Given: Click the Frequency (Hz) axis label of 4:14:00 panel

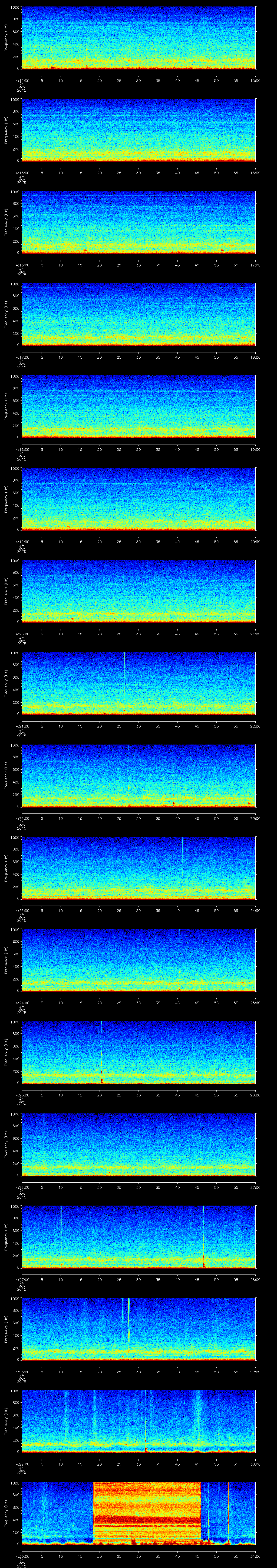Looking at the screenshot, I should pyautogui.click(x=6, y=38).
